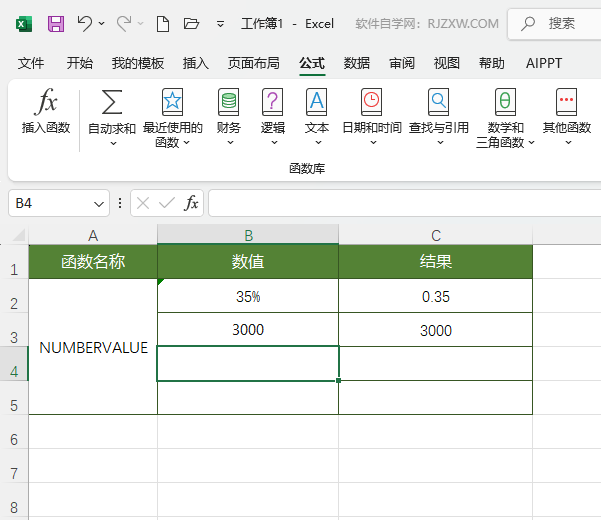Click the 插入函数 fx button
This screenshot has width=601, height=520.
46,111
